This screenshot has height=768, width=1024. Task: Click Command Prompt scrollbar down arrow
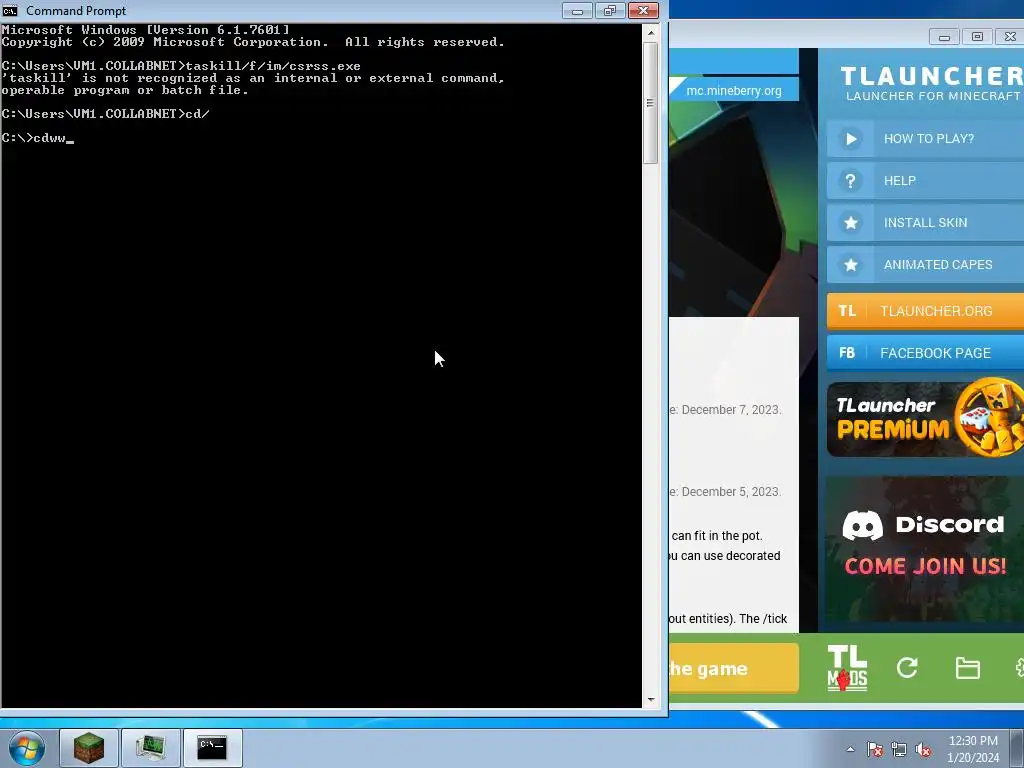(650, 699)
